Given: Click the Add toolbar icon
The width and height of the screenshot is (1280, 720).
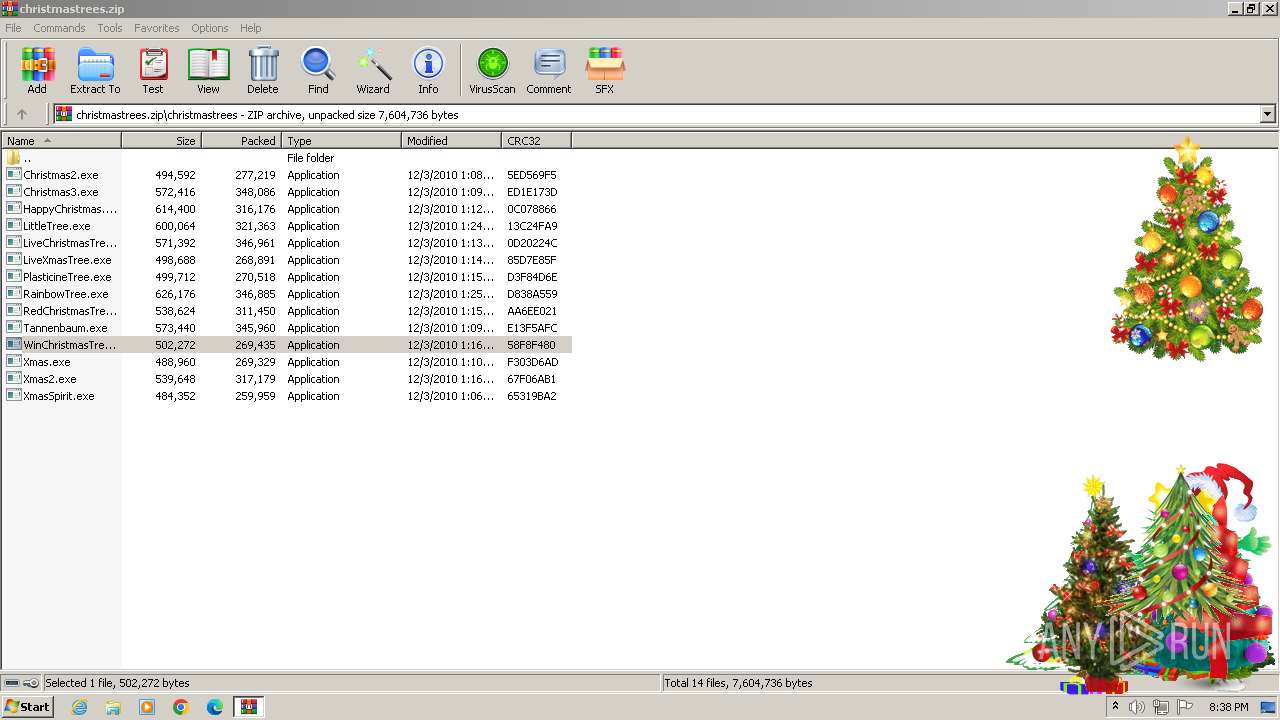Looking at the screenshot, I should click(37, 70).
